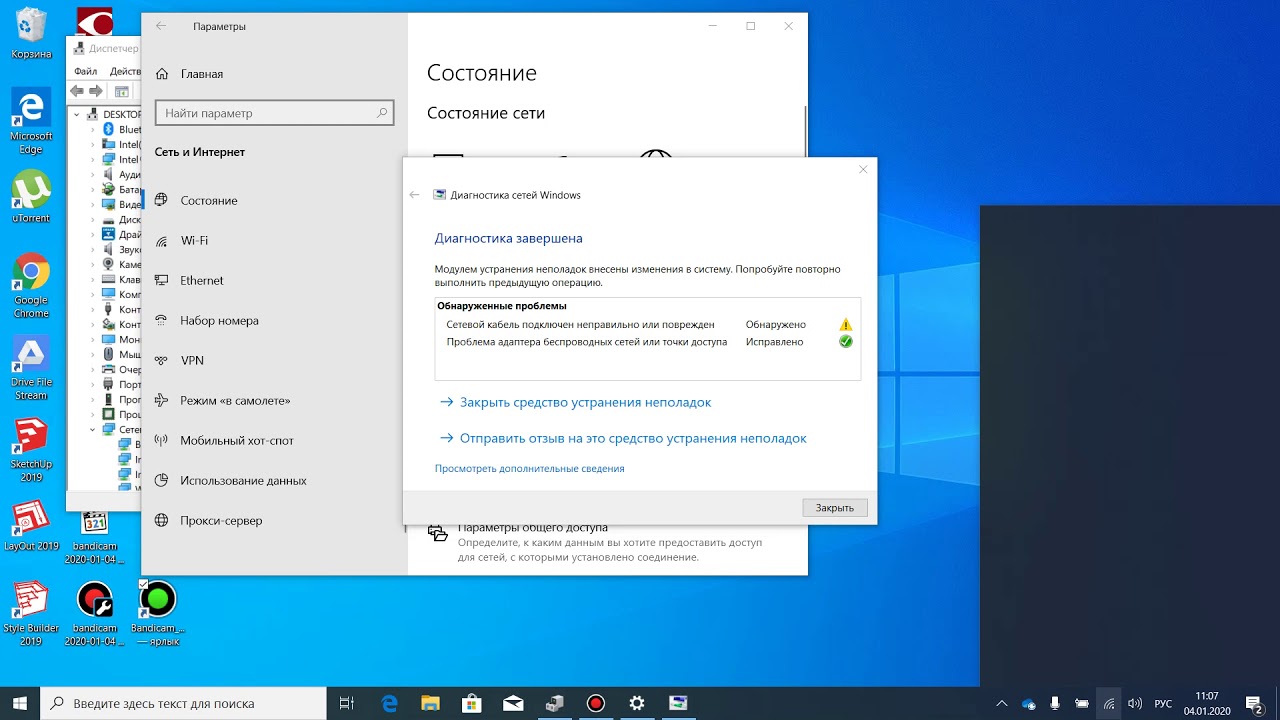Click back arrow in Device Manager toolbar
The height and width of the screenshot is (720, 1280).
77,91
